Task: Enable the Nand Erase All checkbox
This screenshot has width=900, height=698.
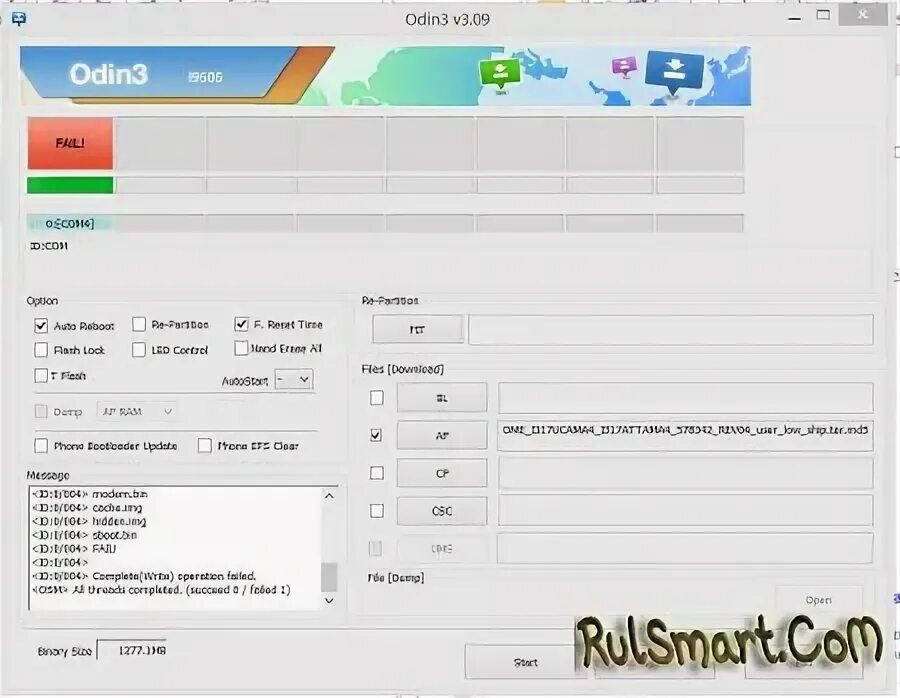Action: point(241,348)
